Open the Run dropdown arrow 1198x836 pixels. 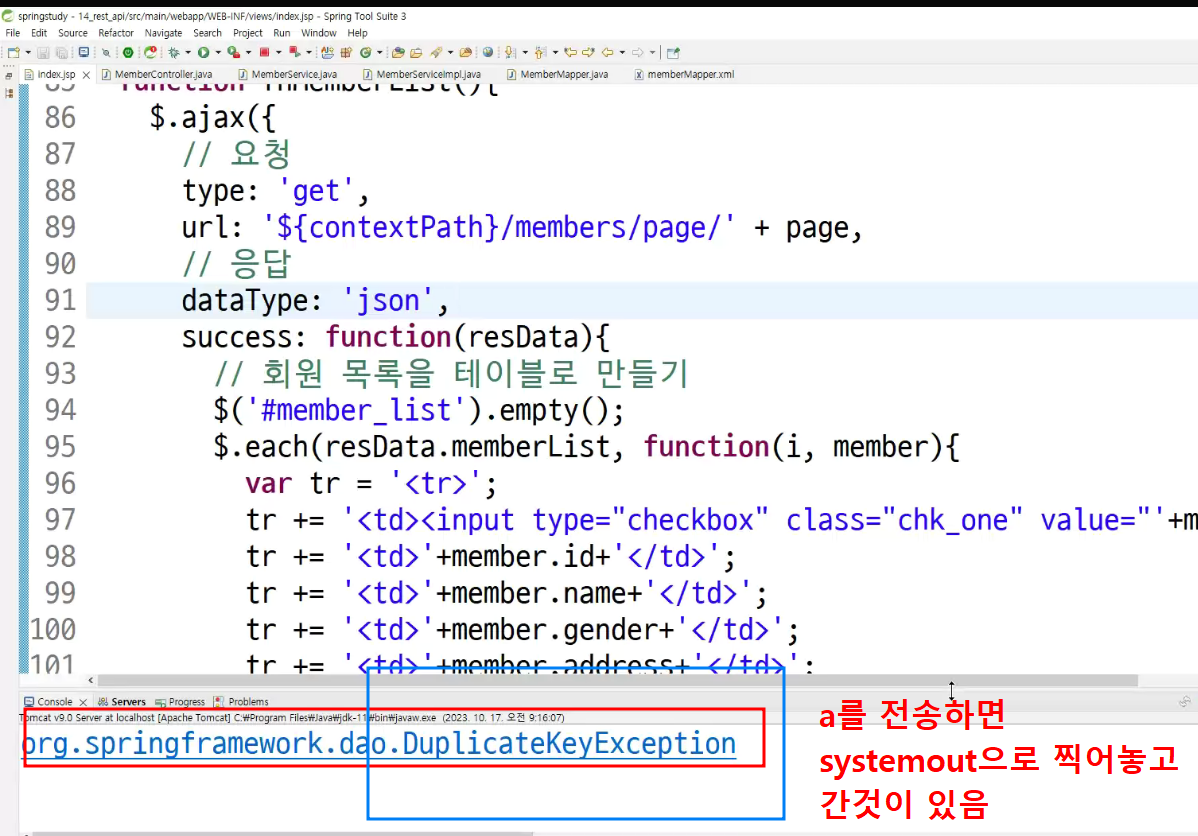point(218,53)
